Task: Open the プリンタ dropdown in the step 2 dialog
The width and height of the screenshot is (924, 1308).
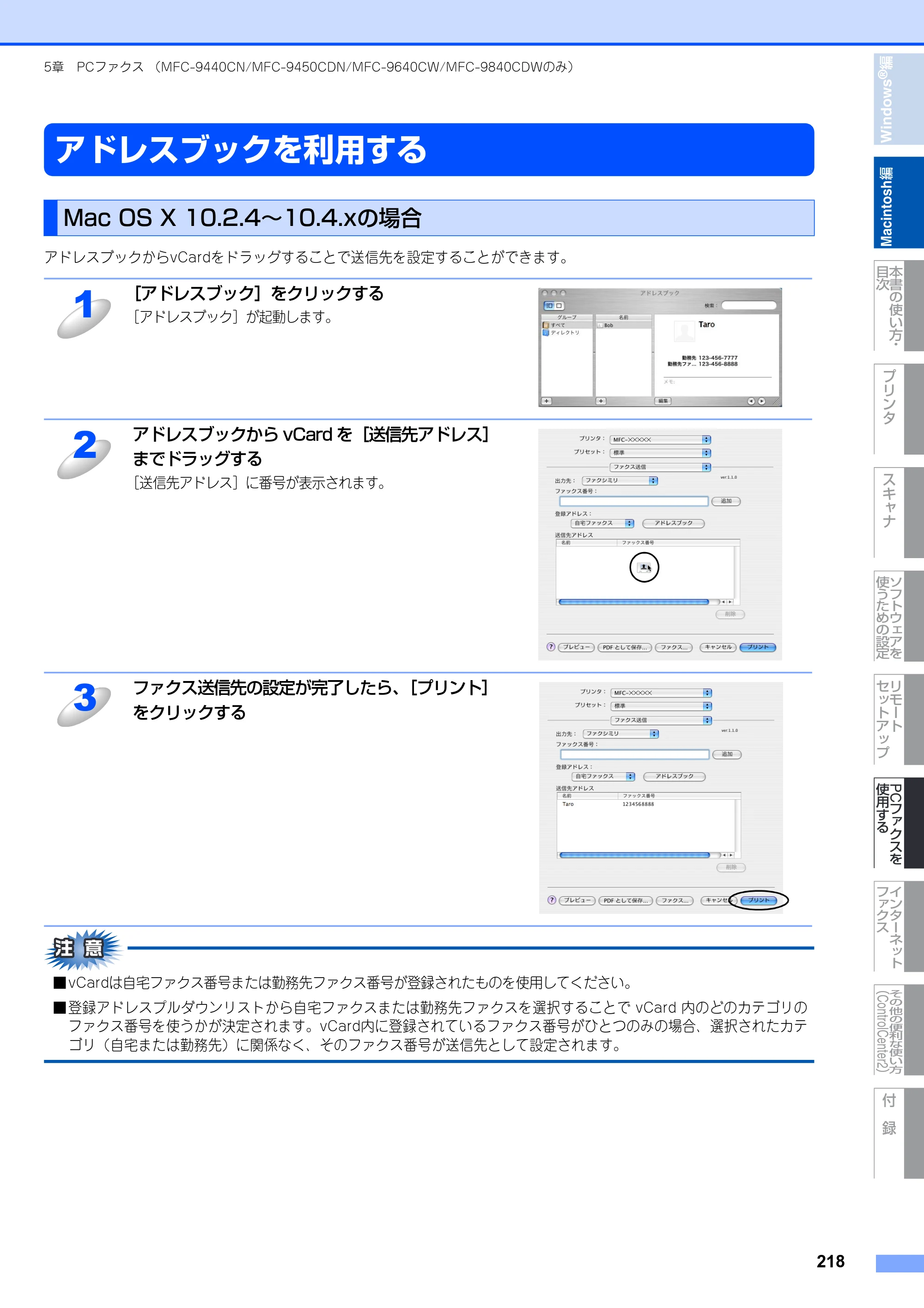Action: coord(660,440)
